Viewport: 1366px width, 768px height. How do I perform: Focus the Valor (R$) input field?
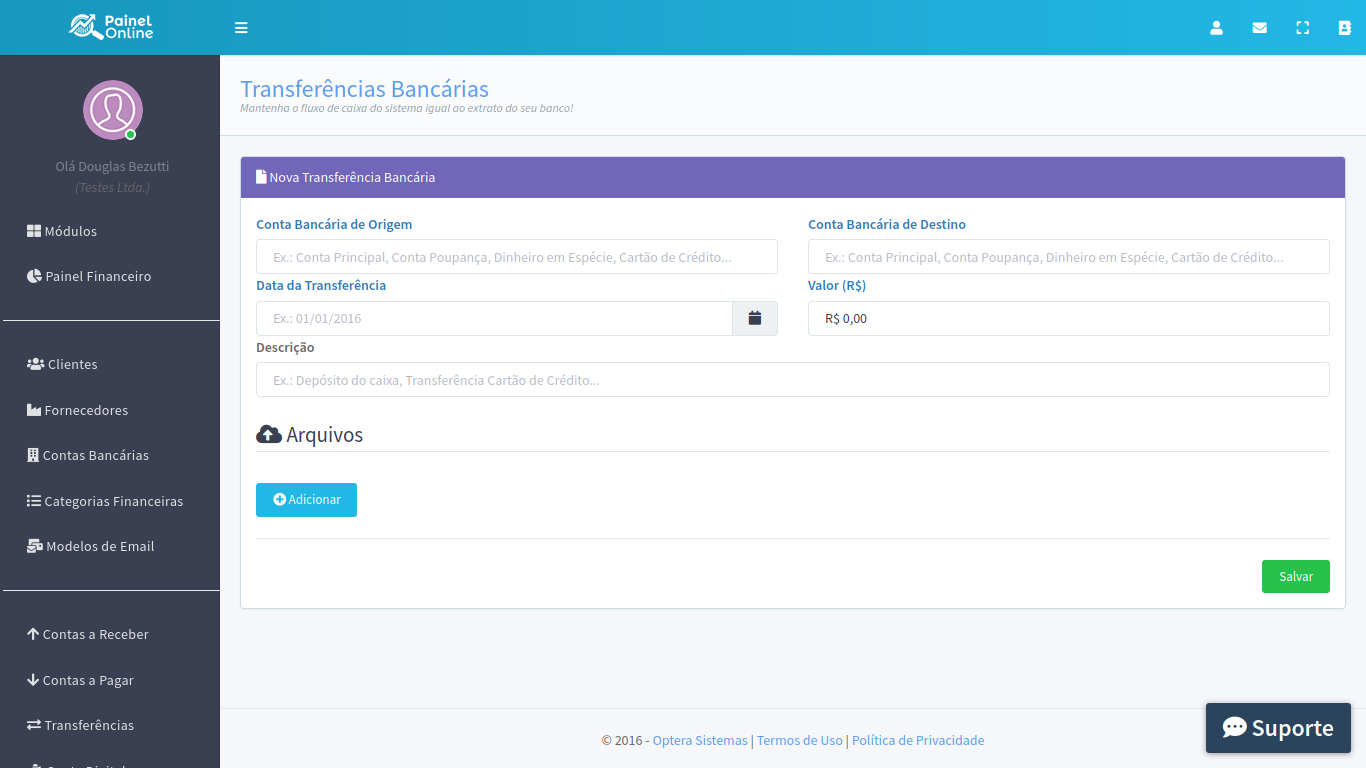point(1068,319)
